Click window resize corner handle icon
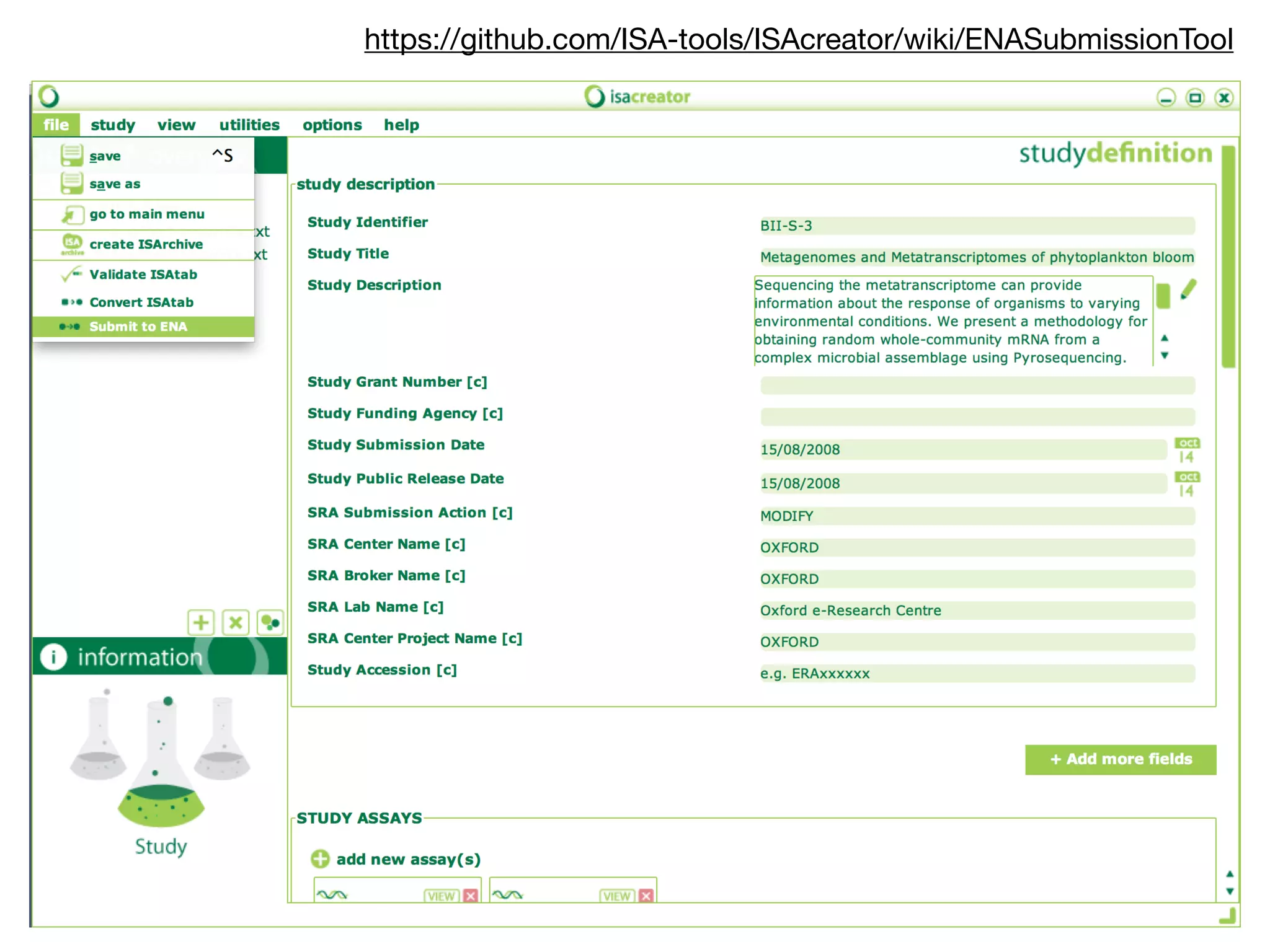This screenshot has width=1270, height=952. [1227, 915]
